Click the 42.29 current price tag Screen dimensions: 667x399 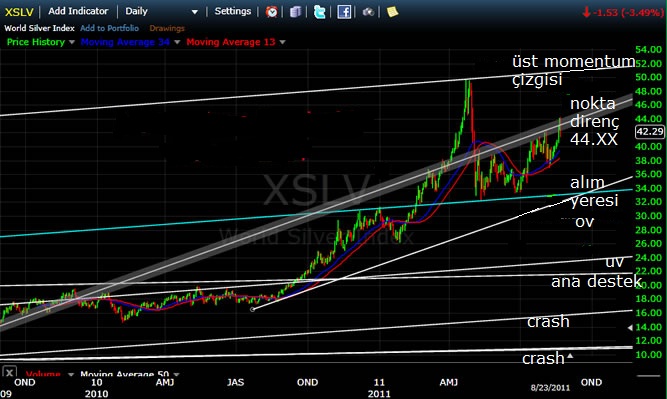(650, 132)
